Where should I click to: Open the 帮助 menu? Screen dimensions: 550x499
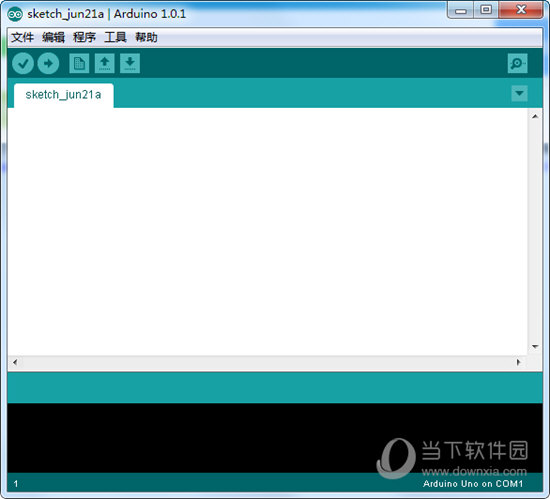(x=146, y=37)
